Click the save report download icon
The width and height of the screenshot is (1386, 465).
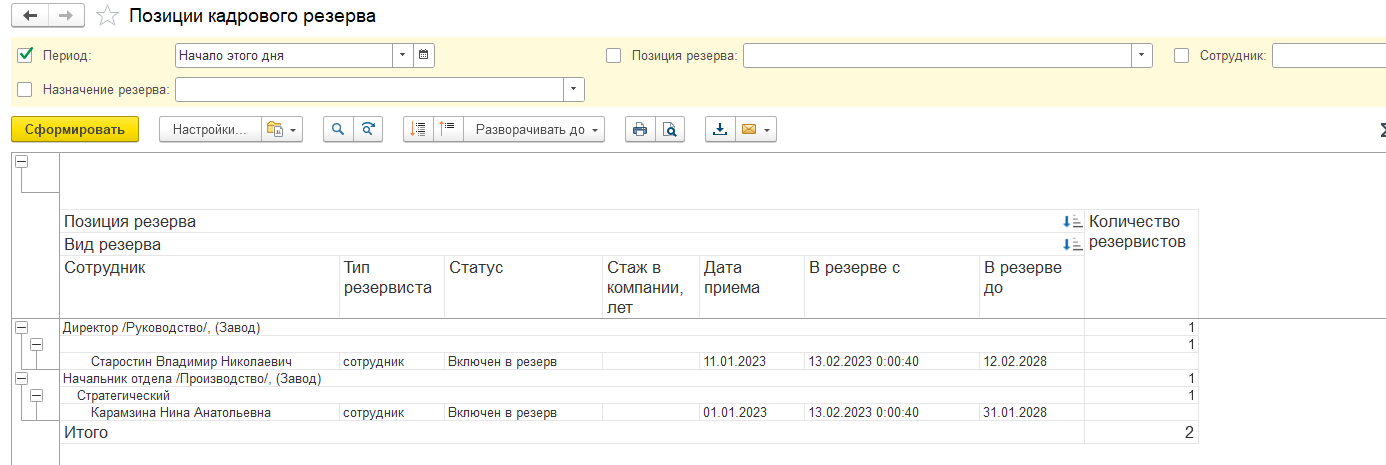[x=720, y=129]
